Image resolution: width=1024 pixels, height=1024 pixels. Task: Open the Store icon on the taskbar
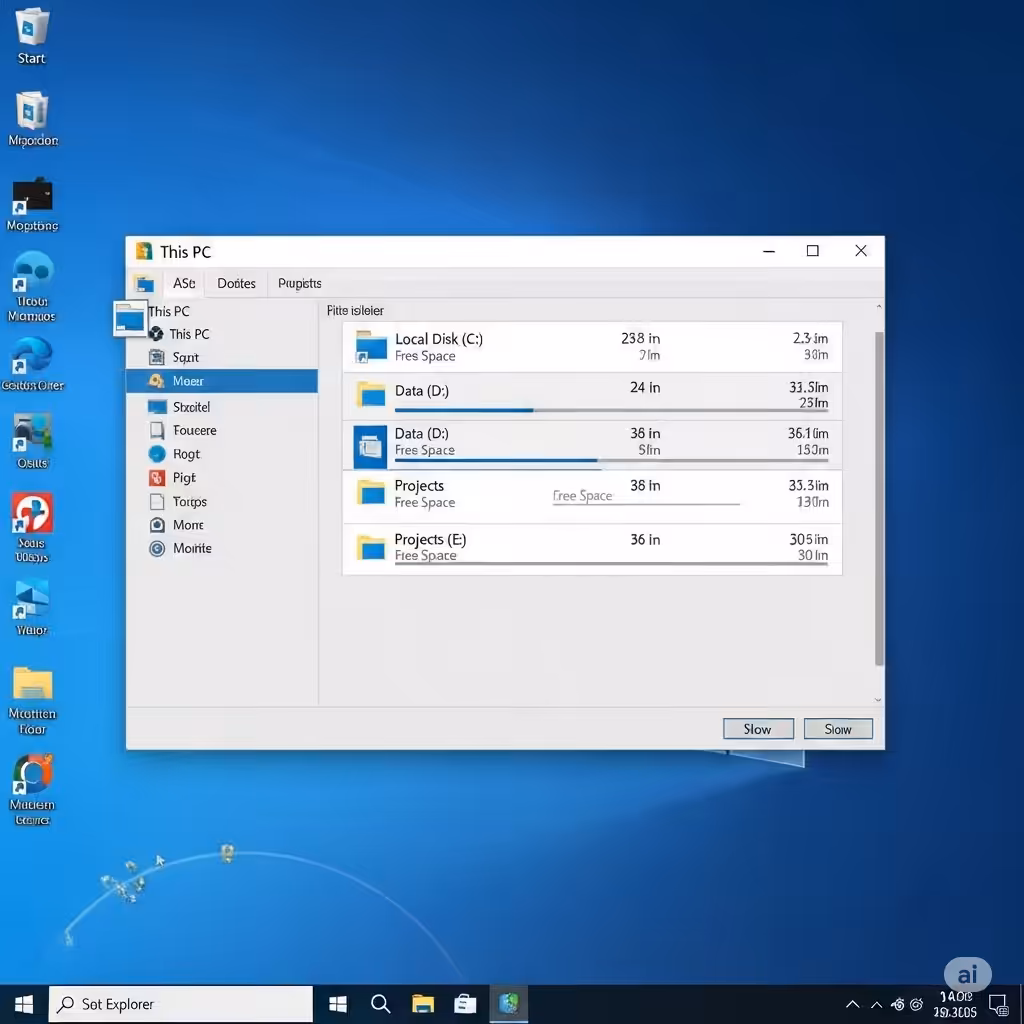[465, 1004]
